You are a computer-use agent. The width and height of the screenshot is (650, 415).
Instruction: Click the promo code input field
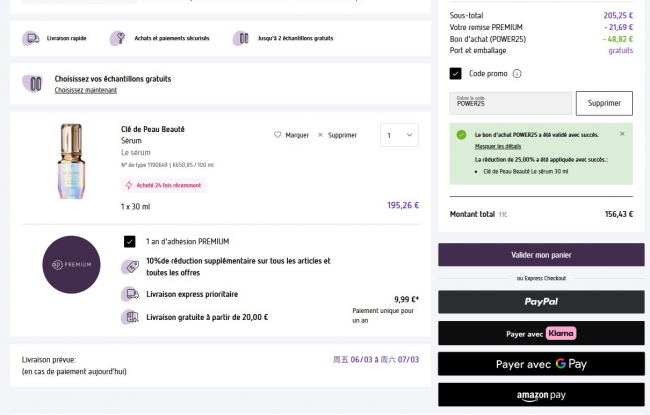tap(510, 103)
